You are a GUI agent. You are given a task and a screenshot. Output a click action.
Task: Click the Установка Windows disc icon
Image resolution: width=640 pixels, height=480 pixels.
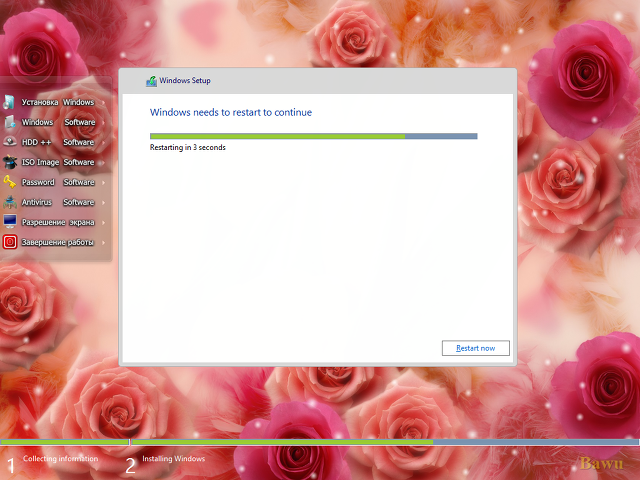(x=9, y=102)
